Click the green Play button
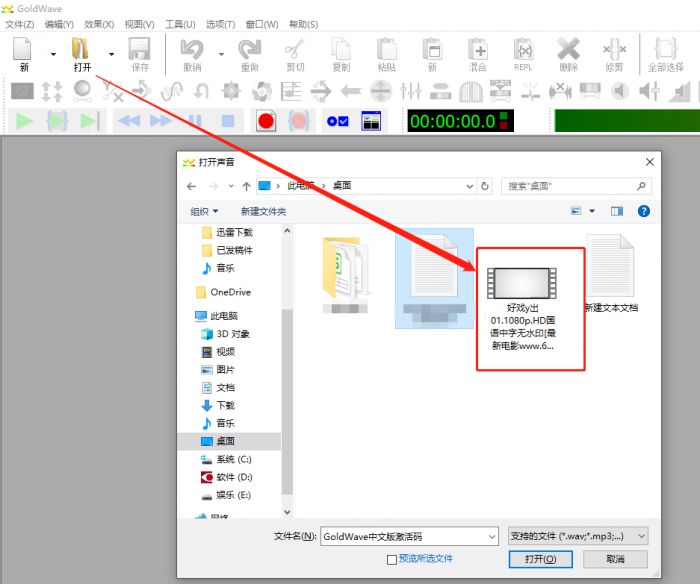Viewport: 700px width, 584px height. tap(24, 121)
